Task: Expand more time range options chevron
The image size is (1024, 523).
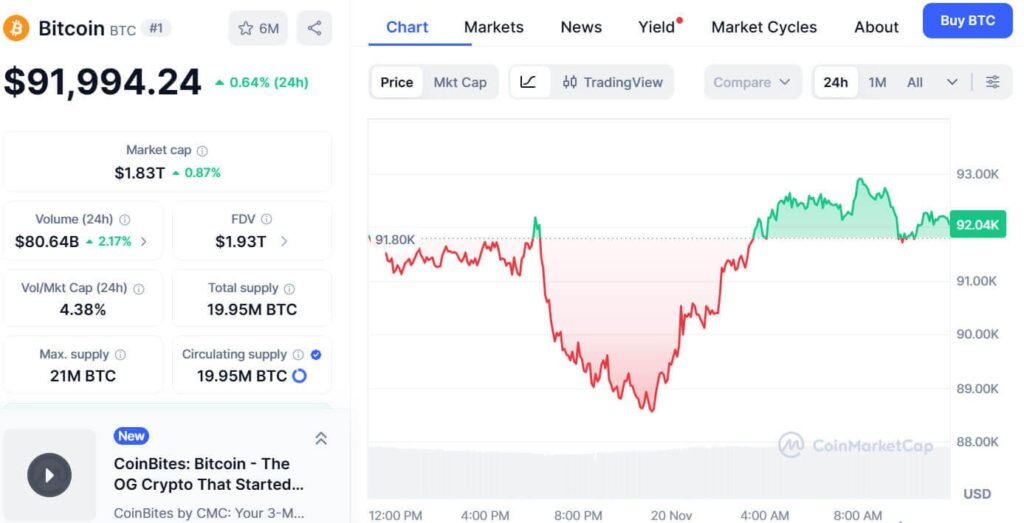Action: (x=952, y=82)
